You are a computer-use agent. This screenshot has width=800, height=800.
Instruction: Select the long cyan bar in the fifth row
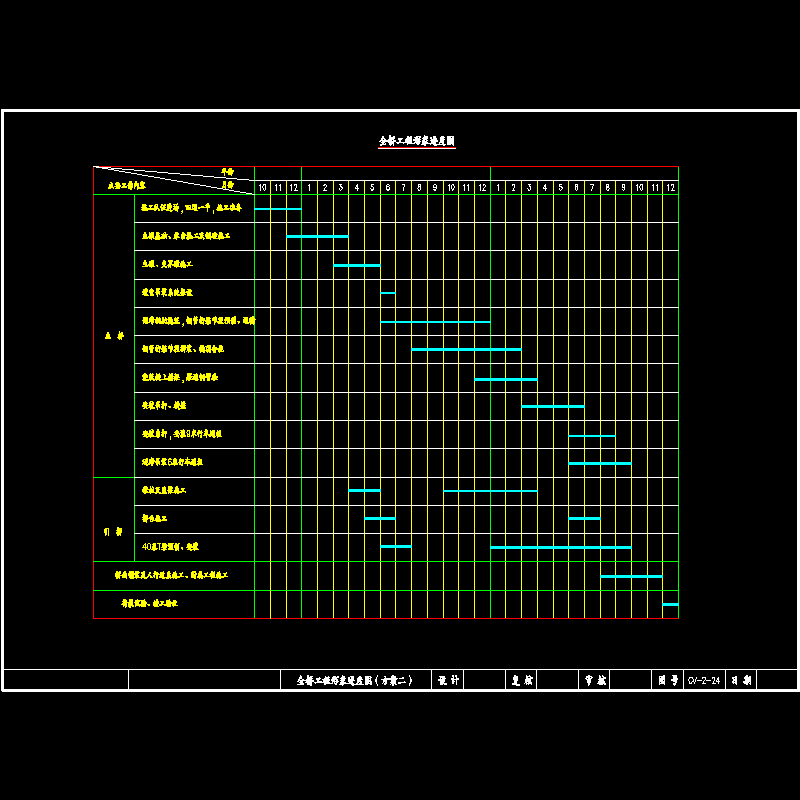(x=435, y=322)
